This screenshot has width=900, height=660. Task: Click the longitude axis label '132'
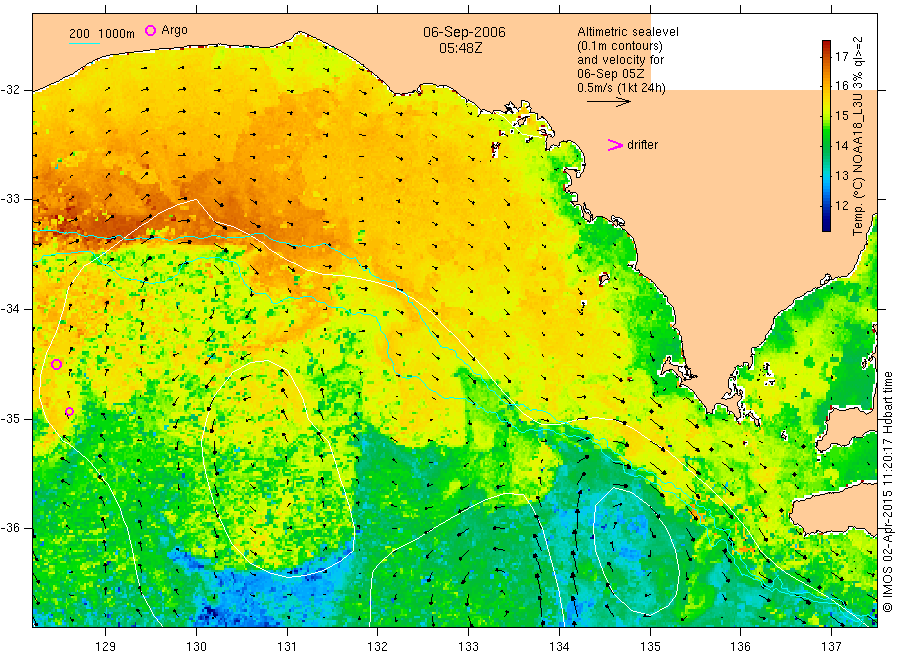coord(378,647)
